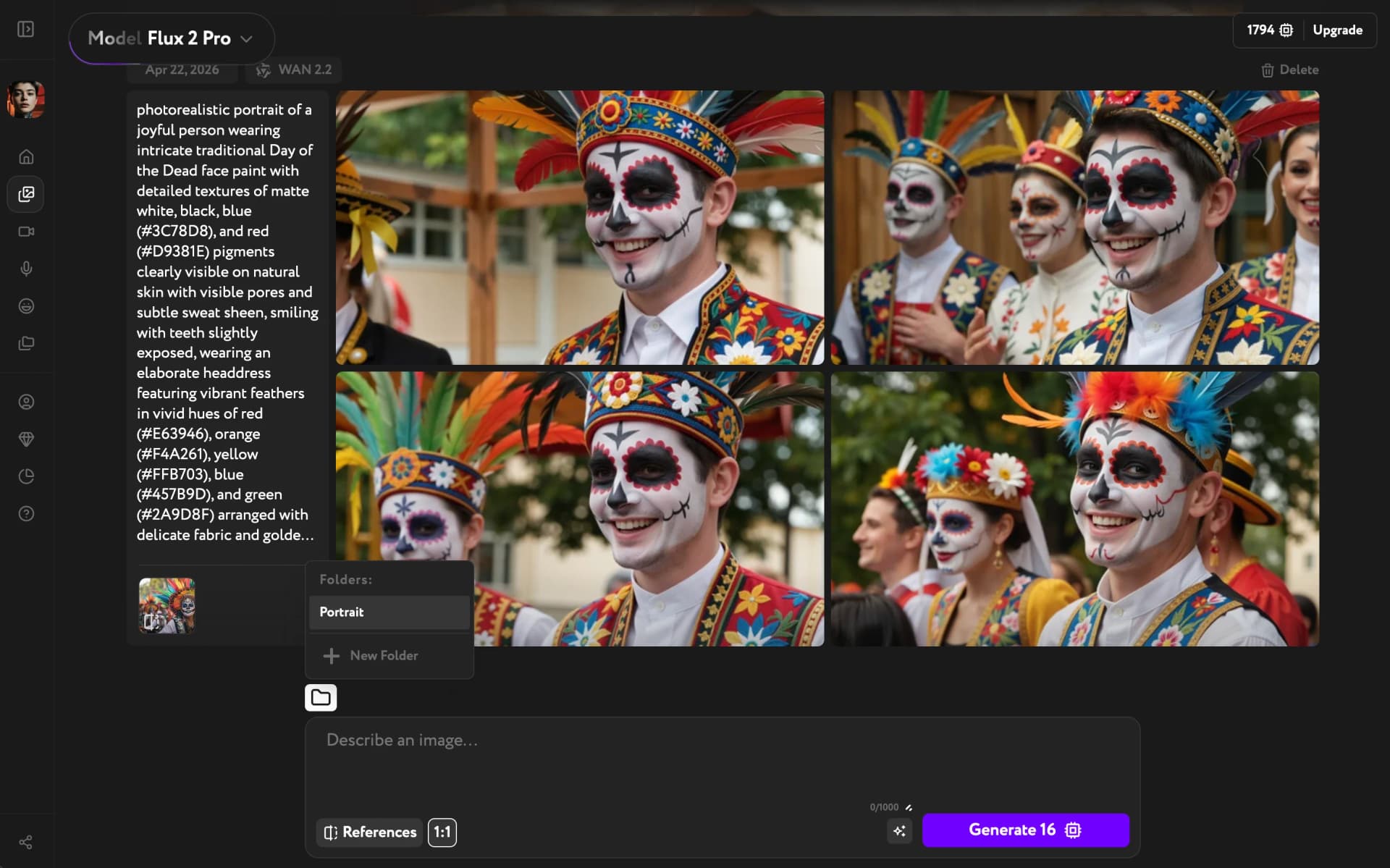Click the enhance prompt sparkle icon
The width and height of the screenshot is (1390, 868).
[x=899, y=831]
